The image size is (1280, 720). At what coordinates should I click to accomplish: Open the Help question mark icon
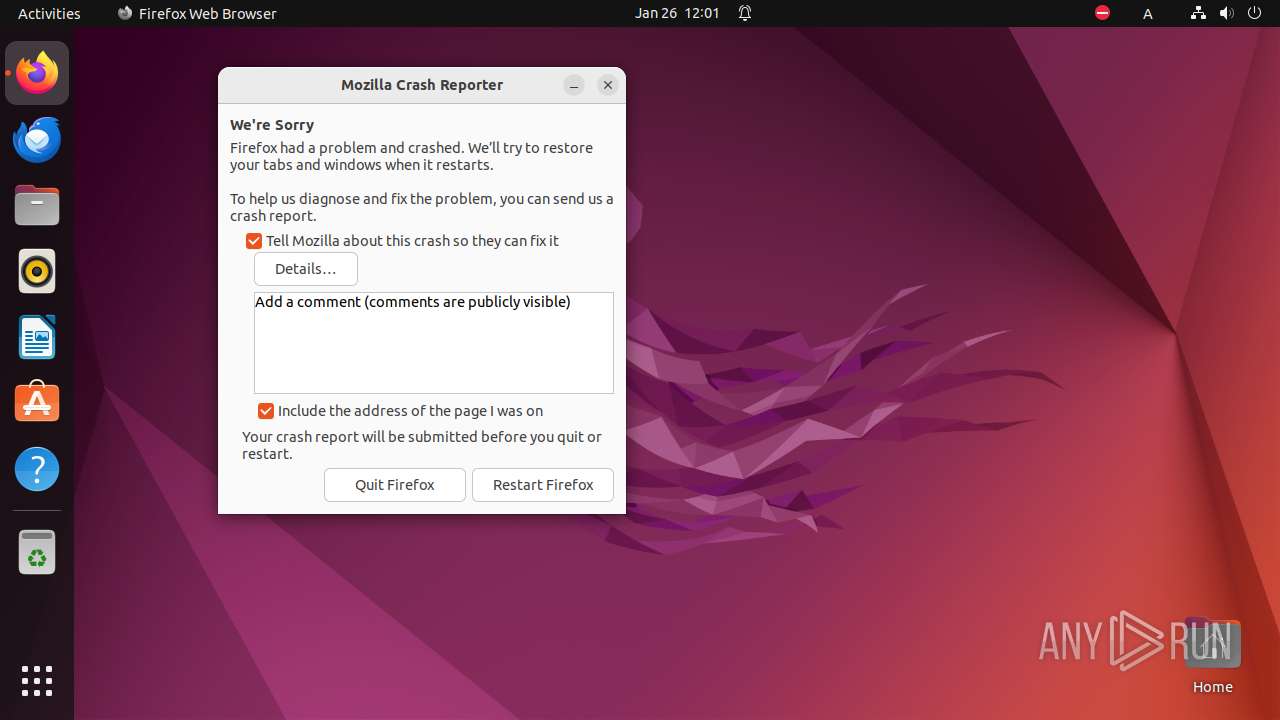point(37,469)
